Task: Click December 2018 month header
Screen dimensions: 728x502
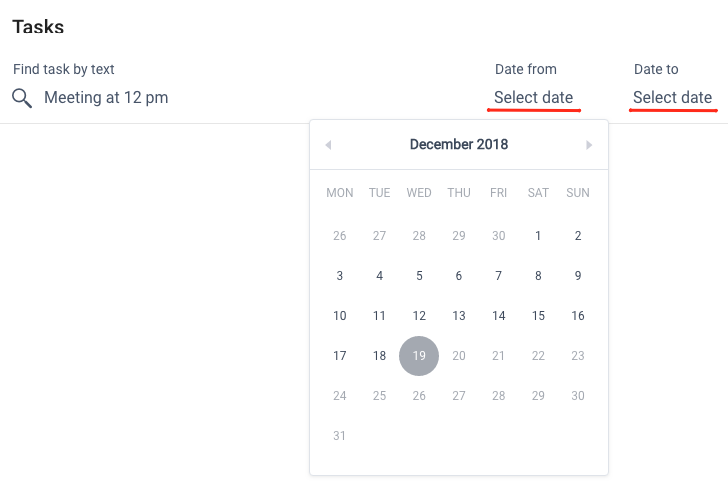Action: pos(459,144)
